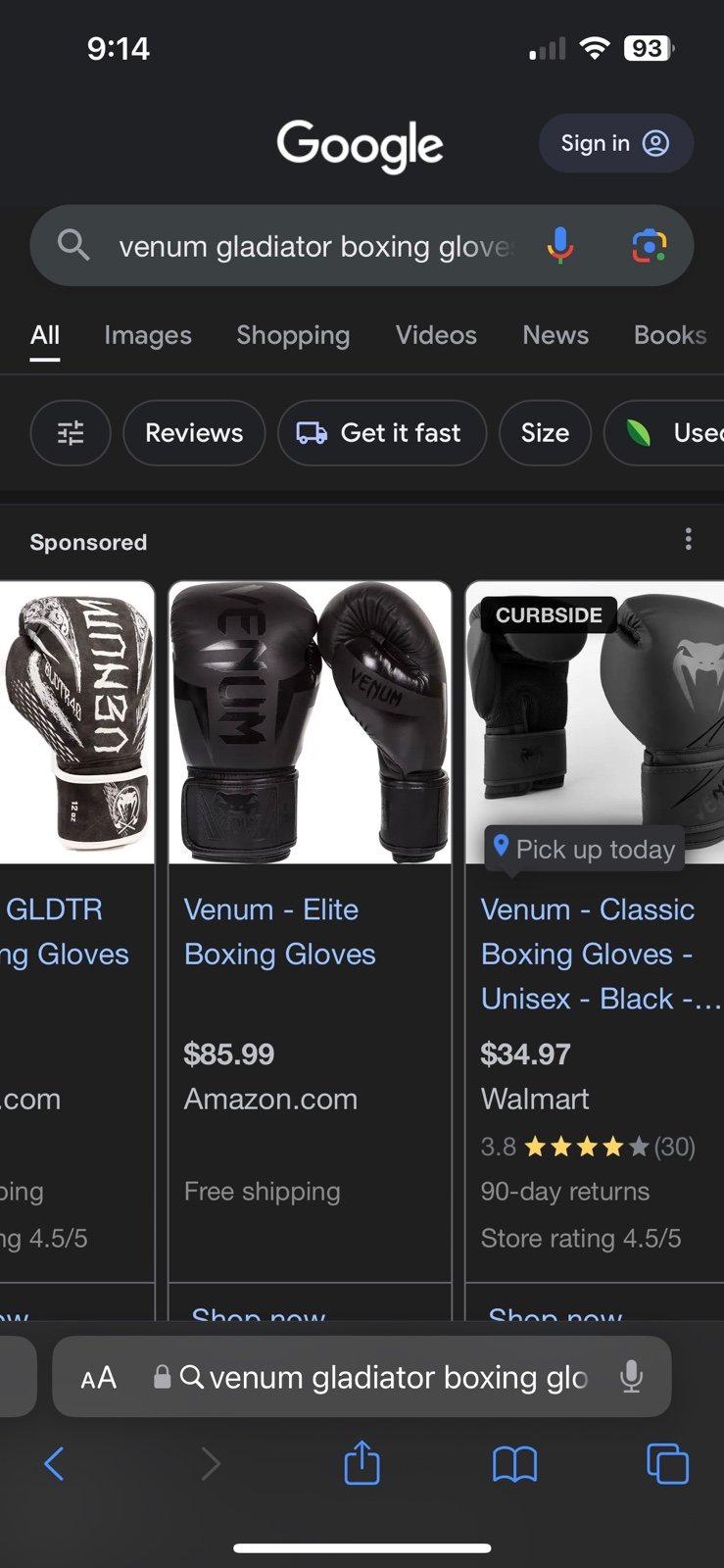The height and width of the screenshot is (1568, 724).
Task: Switch to the Shopping tab
Action: (x=293, y=335)
